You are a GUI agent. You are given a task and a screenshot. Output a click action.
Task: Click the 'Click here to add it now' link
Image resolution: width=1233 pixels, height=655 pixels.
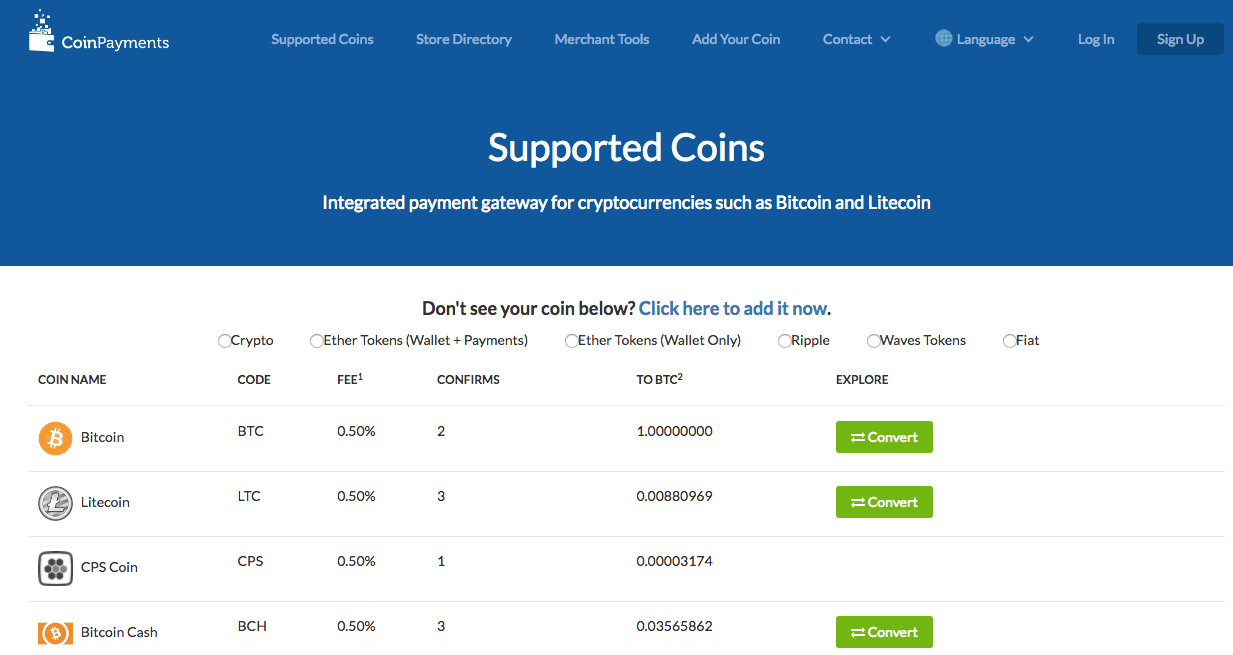coord(733,308)
